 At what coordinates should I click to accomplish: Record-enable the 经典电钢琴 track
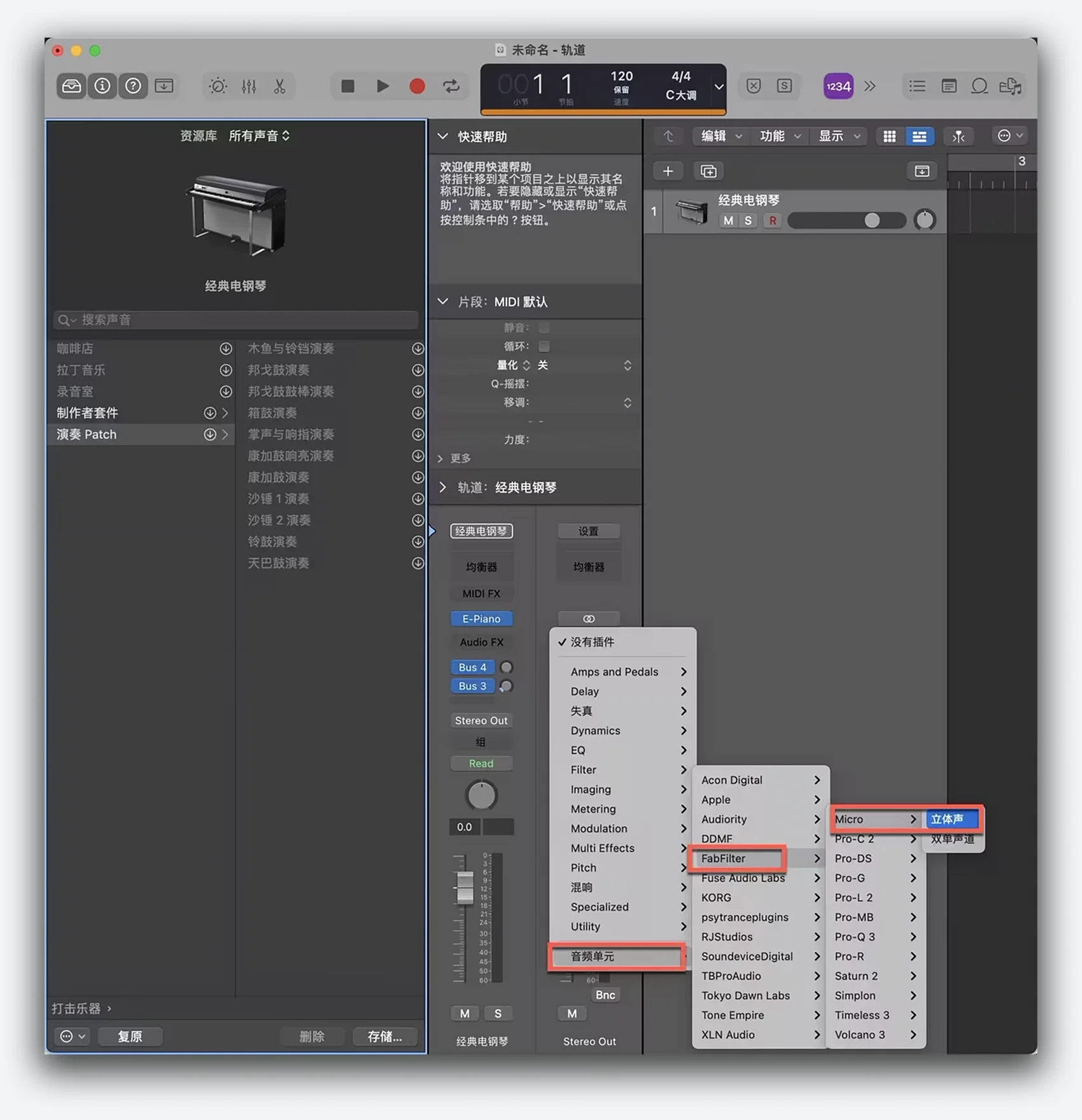click(773, 220)
